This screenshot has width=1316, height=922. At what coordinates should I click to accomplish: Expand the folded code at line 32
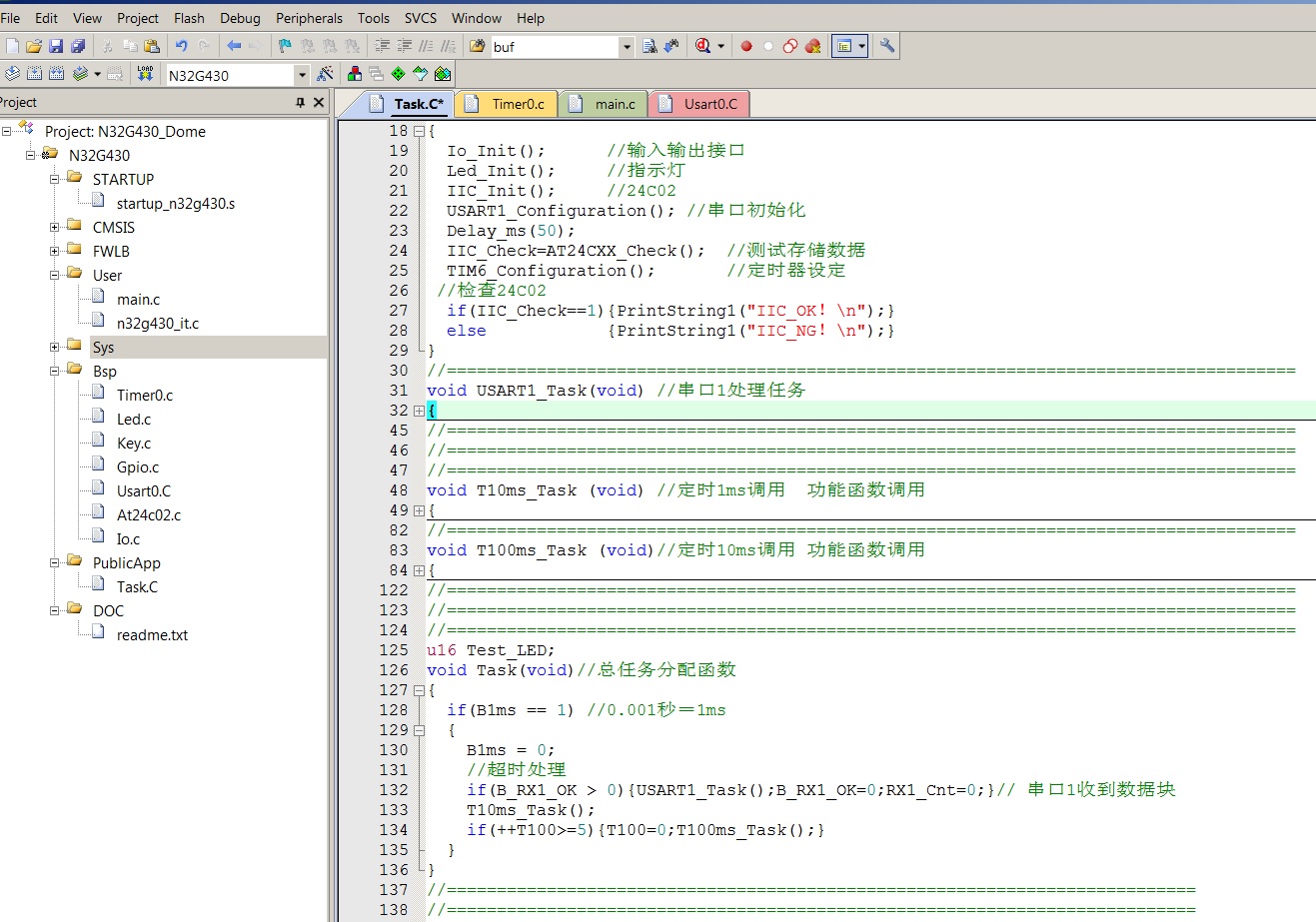[420, 411]
